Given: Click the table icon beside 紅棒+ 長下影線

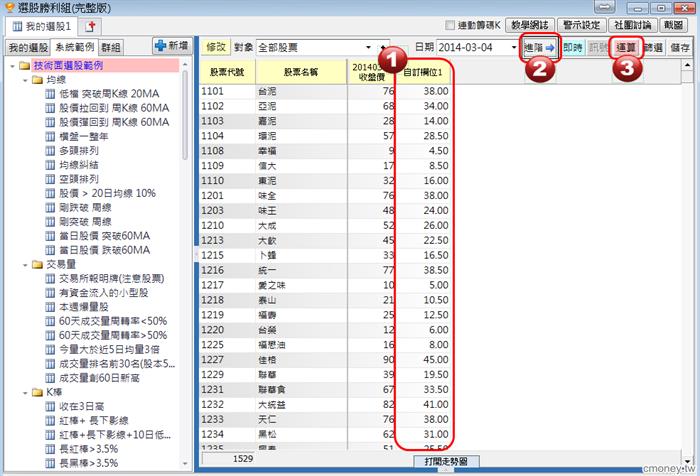Looking at the screenshot, I should (50, 421).
